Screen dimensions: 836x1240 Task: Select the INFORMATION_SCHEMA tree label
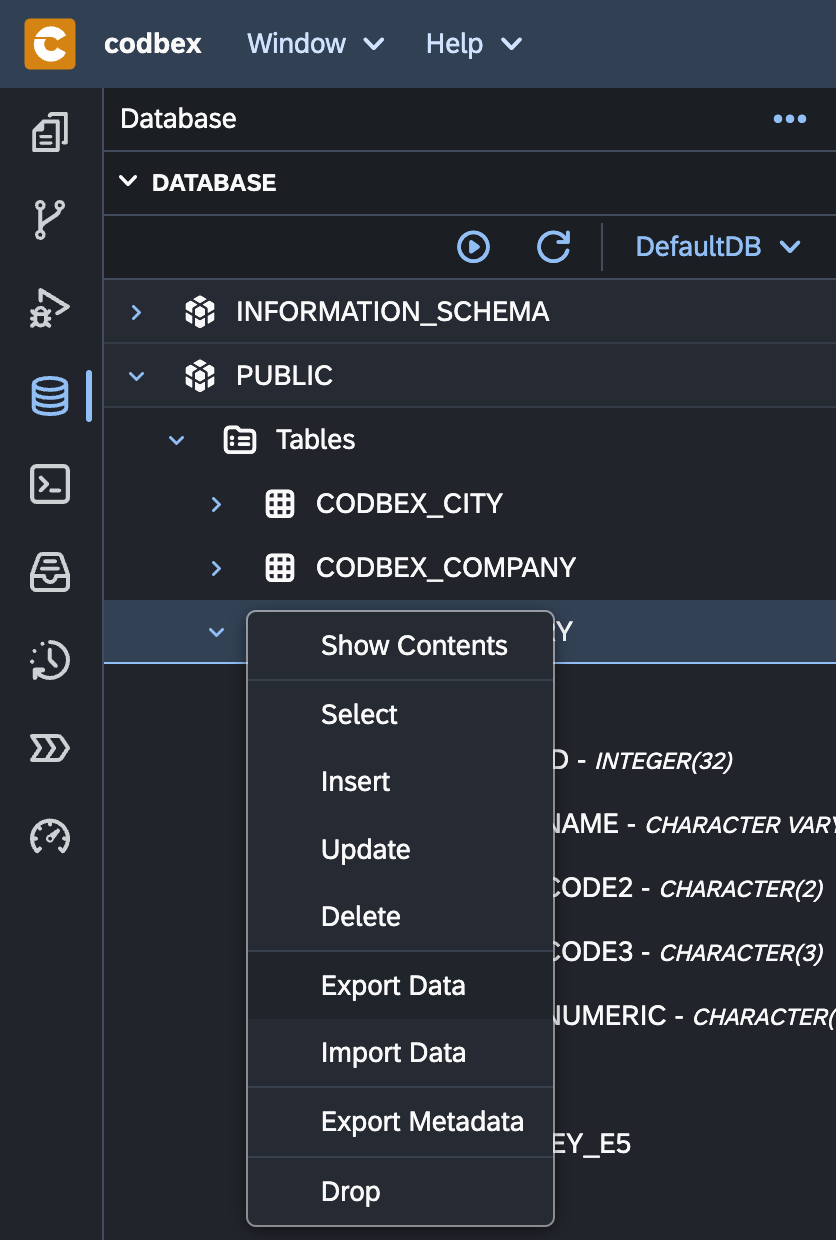coord(393,312)
